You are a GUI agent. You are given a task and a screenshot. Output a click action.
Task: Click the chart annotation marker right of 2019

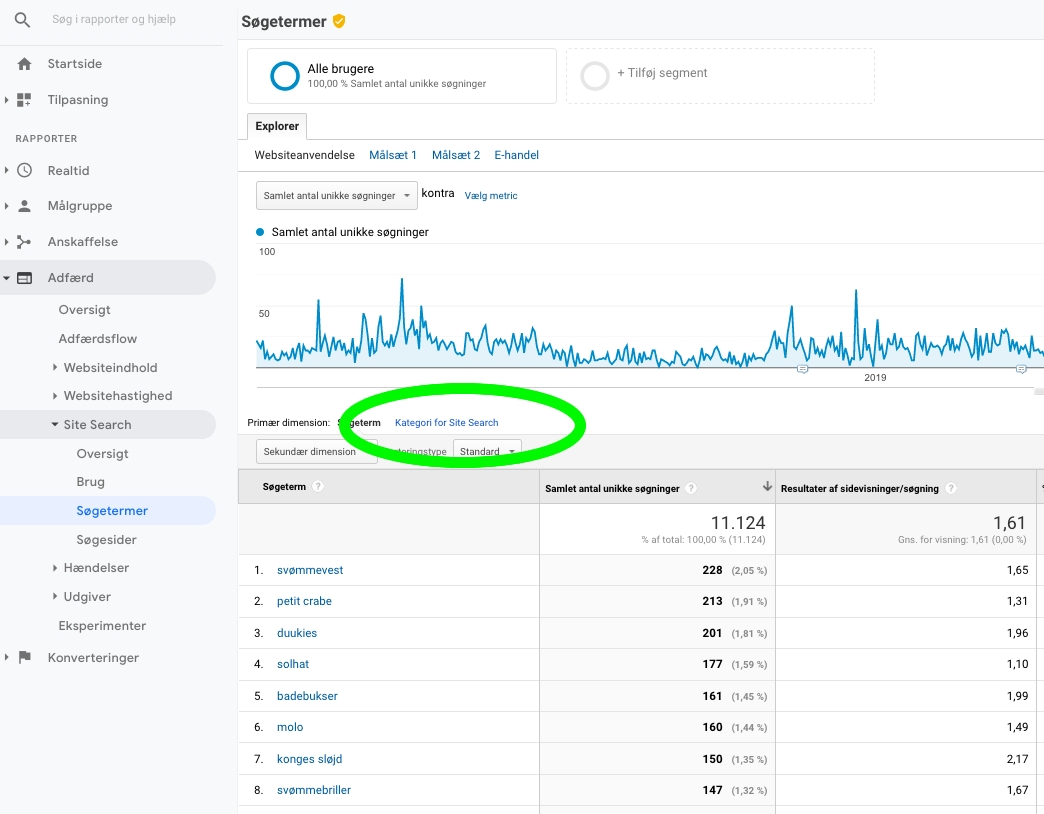coord(1021,369)
